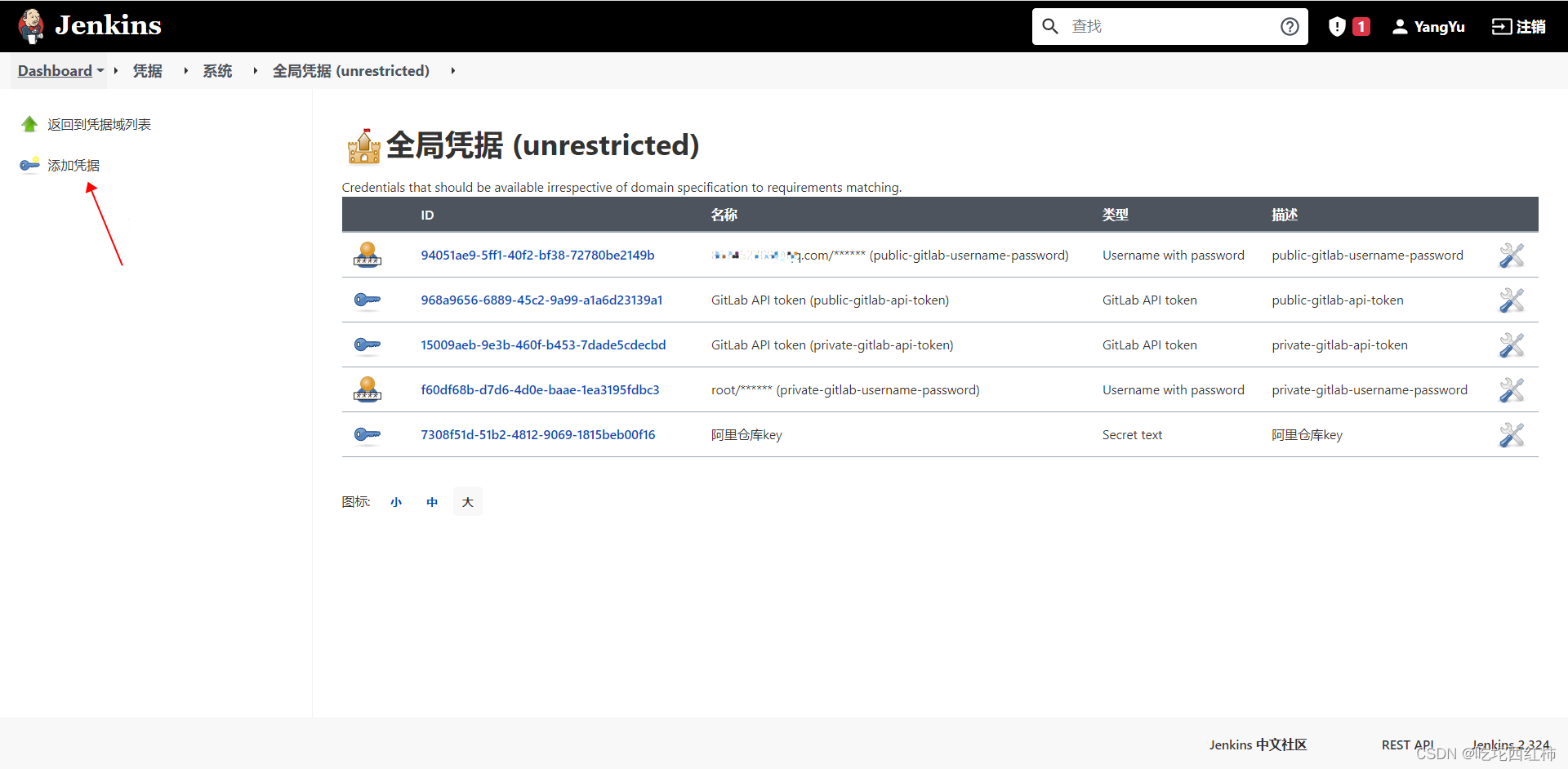This screenshot has width=1568, height=769.
Task: Open the 凭据 breadcrumb
Action: [148, 71]
